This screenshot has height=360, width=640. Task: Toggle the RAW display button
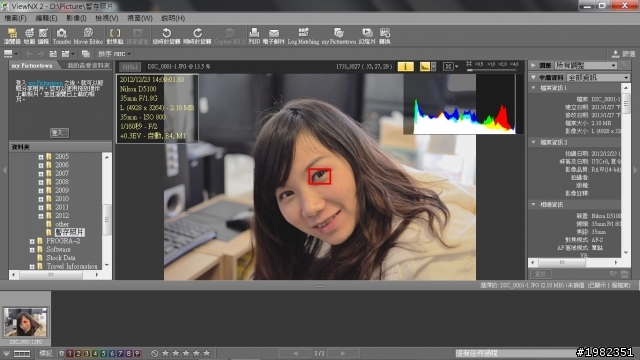[130, 67]
